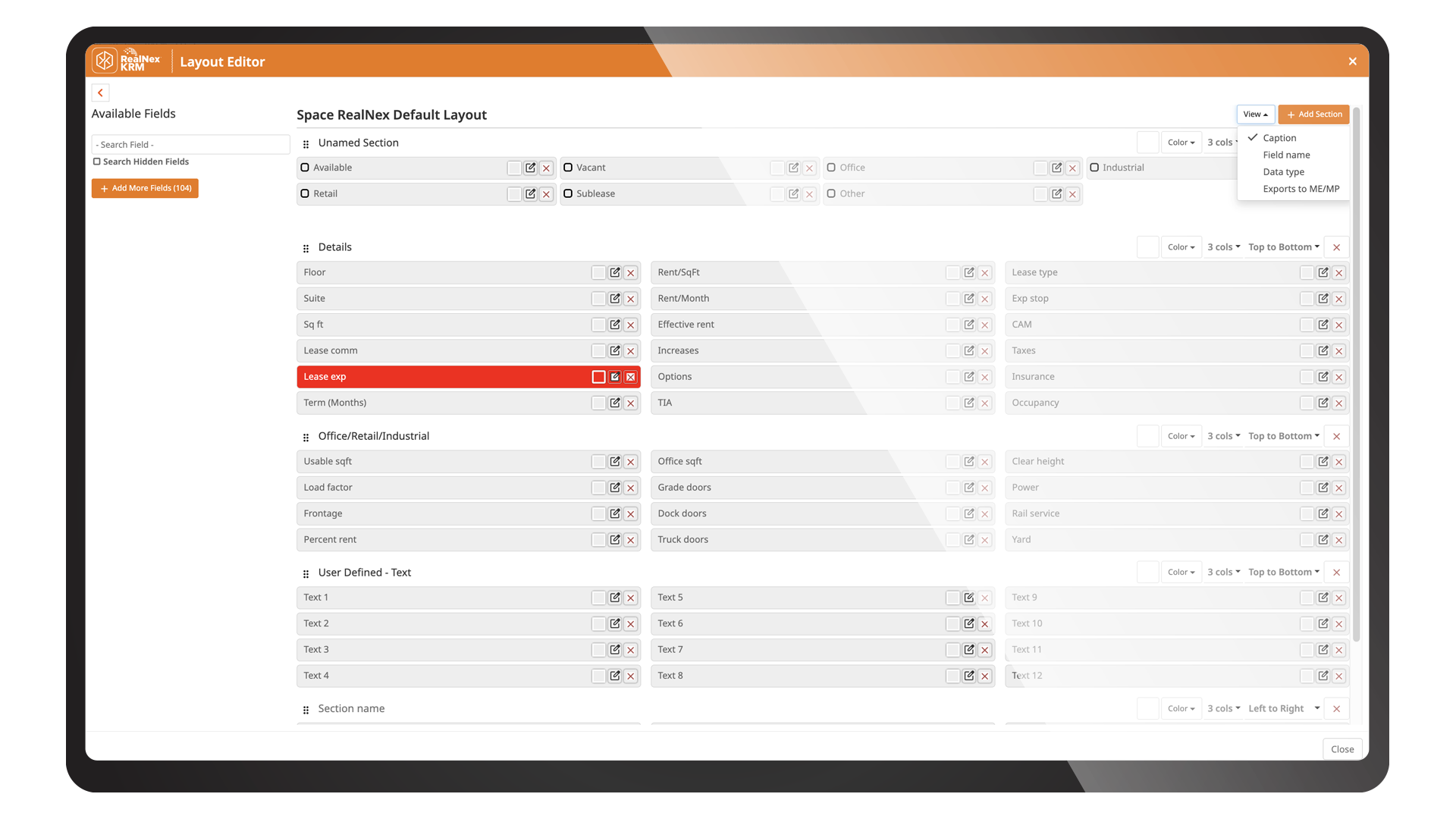Select Exports to ME/MP option
This screenshot has height=819, width=1456.
click(x=1301, y=189)
